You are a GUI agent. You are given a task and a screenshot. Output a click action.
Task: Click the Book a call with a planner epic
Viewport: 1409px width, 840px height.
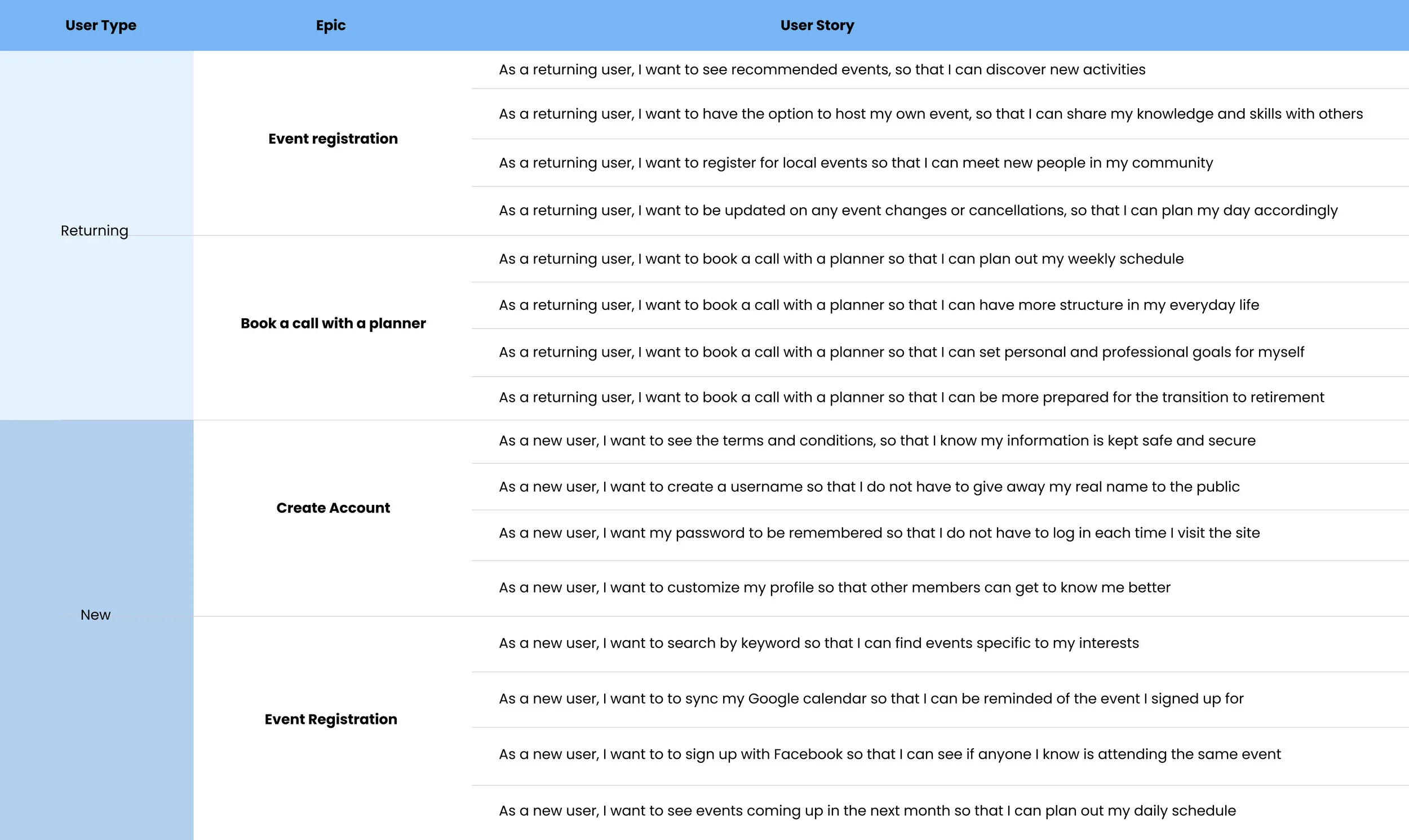[333, 323]
